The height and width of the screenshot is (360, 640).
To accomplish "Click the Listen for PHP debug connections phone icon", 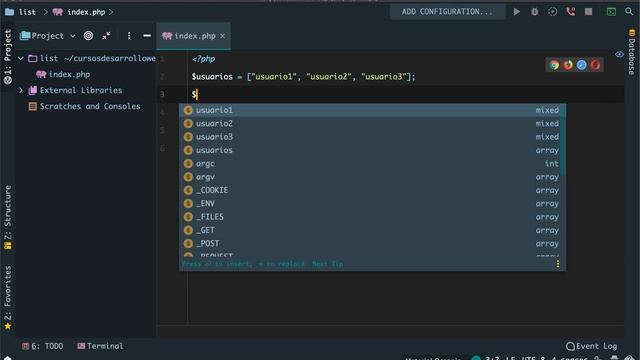I will pyautogui.click(x=571, y=12).
